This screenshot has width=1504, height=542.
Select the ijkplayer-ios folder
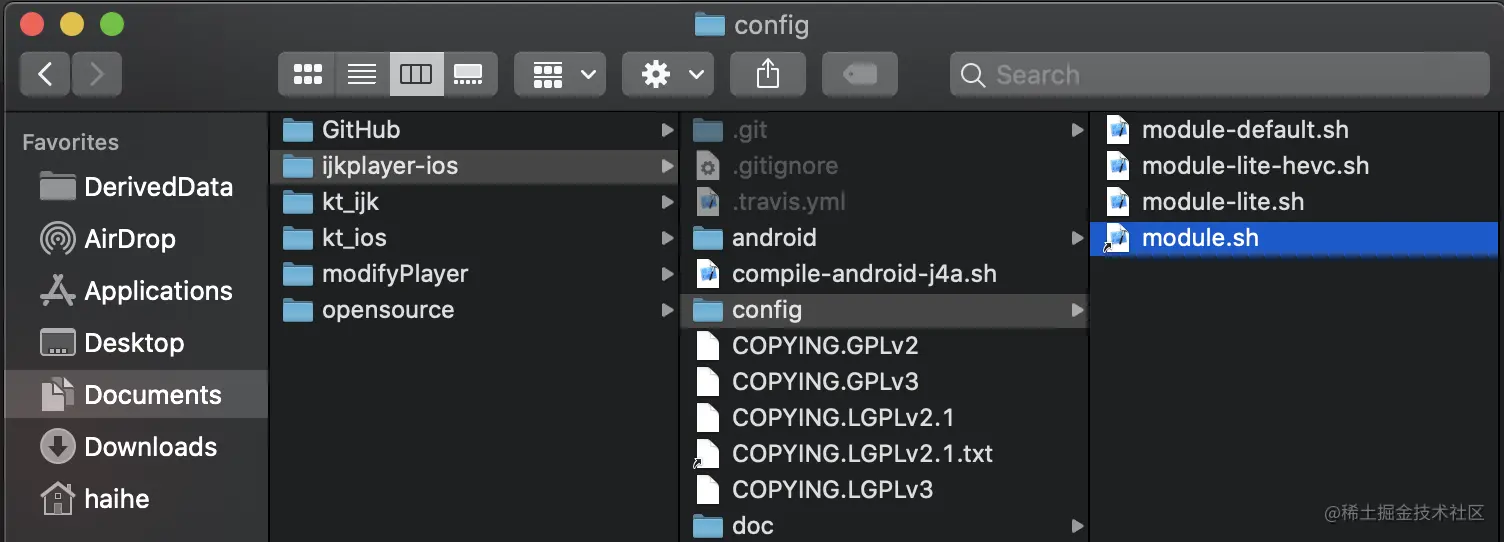[474, 166]
